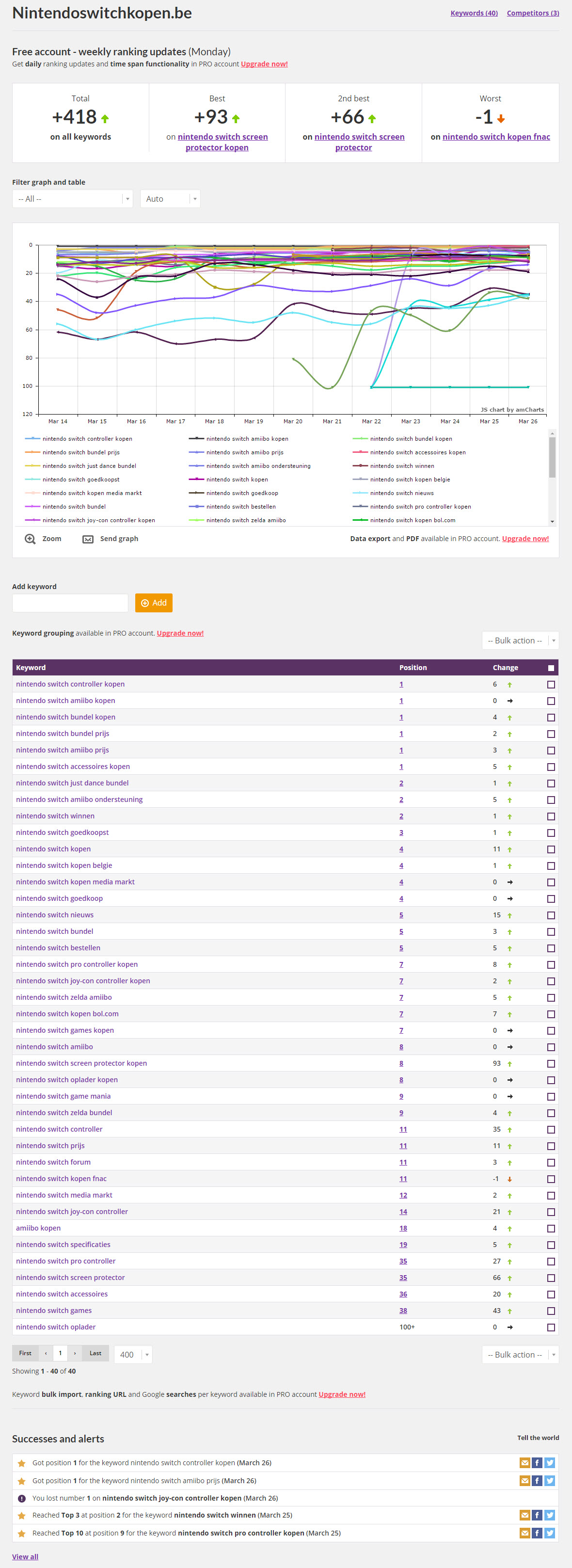The width and height of the screenshot is (572, 1568).
Task: Open the '-- All --' keyword filter dropdown
Action: point(72,199)
